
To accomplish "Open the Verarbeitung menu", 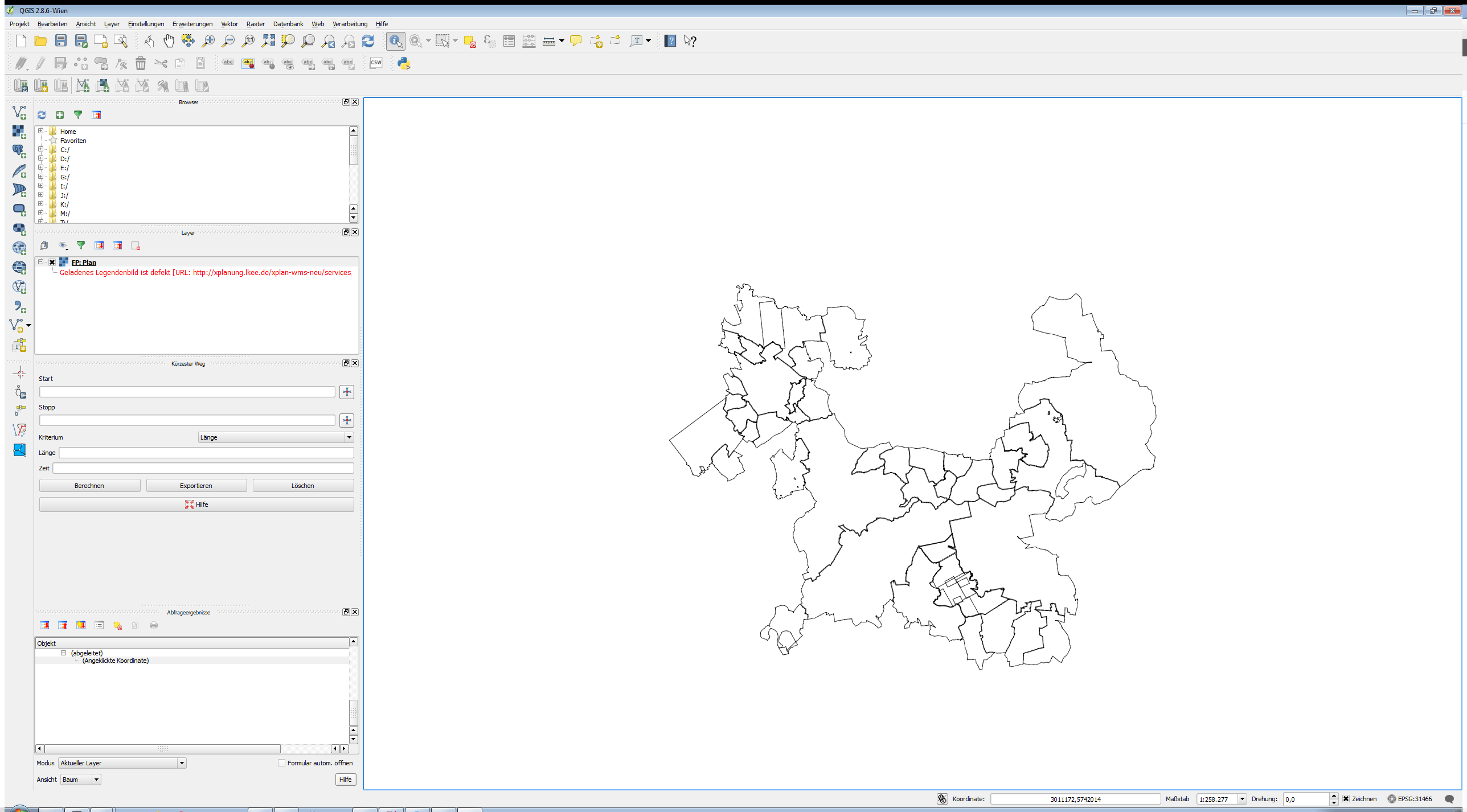I will [x=350, y=24].
